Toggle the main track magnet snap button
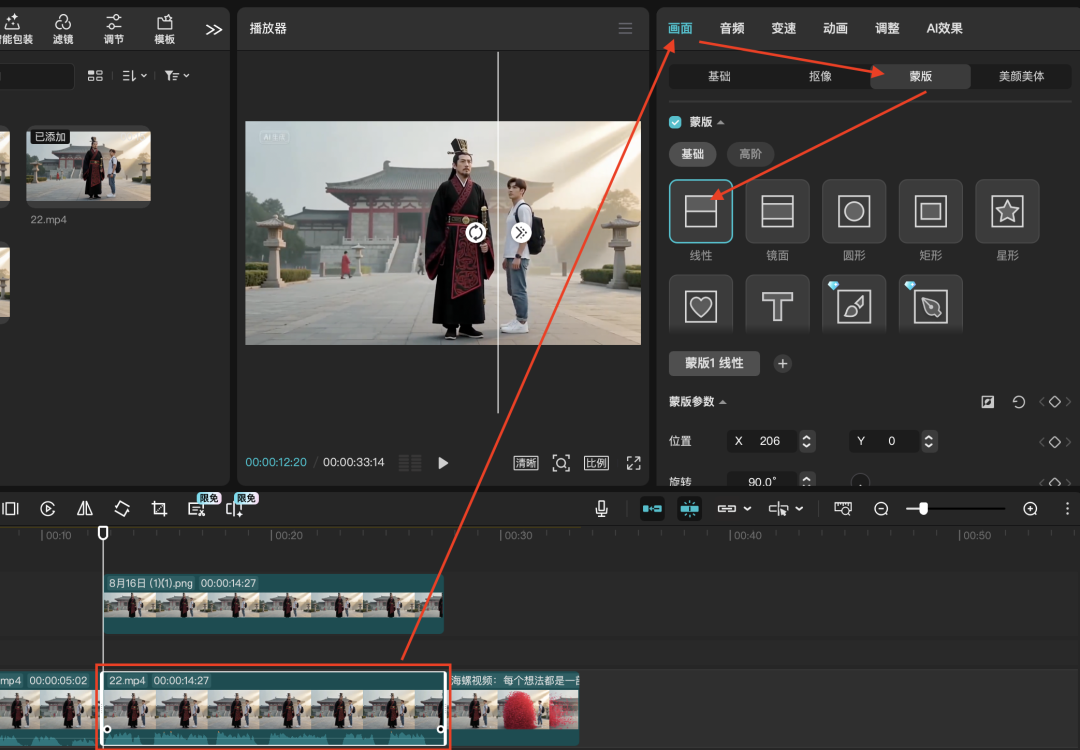Screen dimensions: 1080x750 coord(652,508)
